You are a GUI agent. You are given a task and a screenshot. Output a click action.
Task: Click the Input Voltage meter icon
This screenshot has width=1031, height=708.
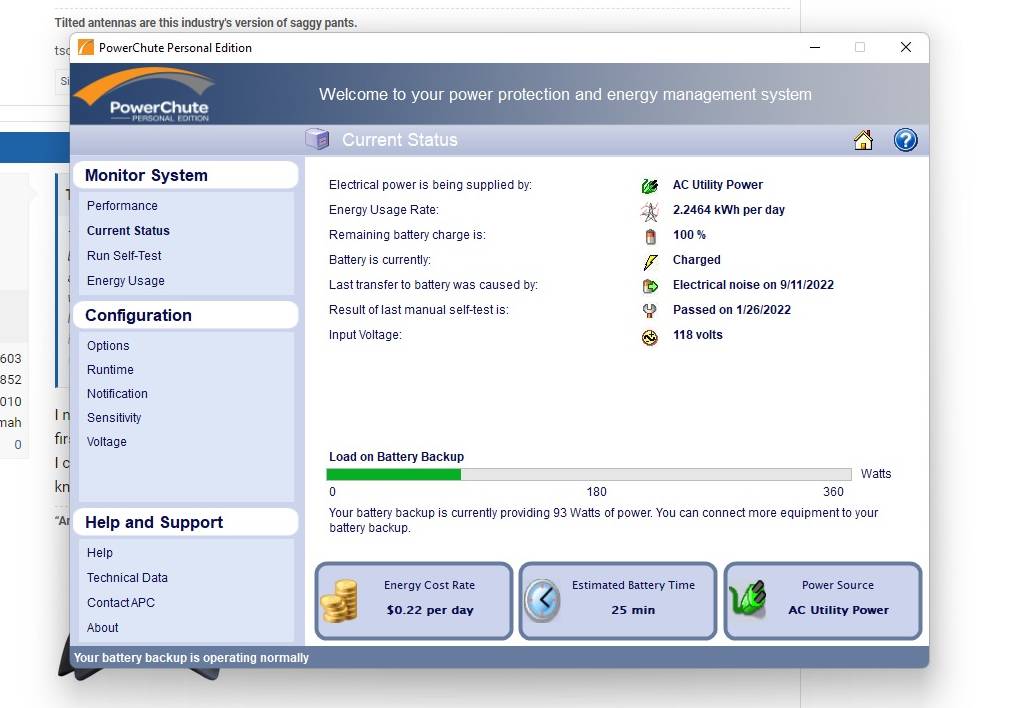[x=650, y=337]
